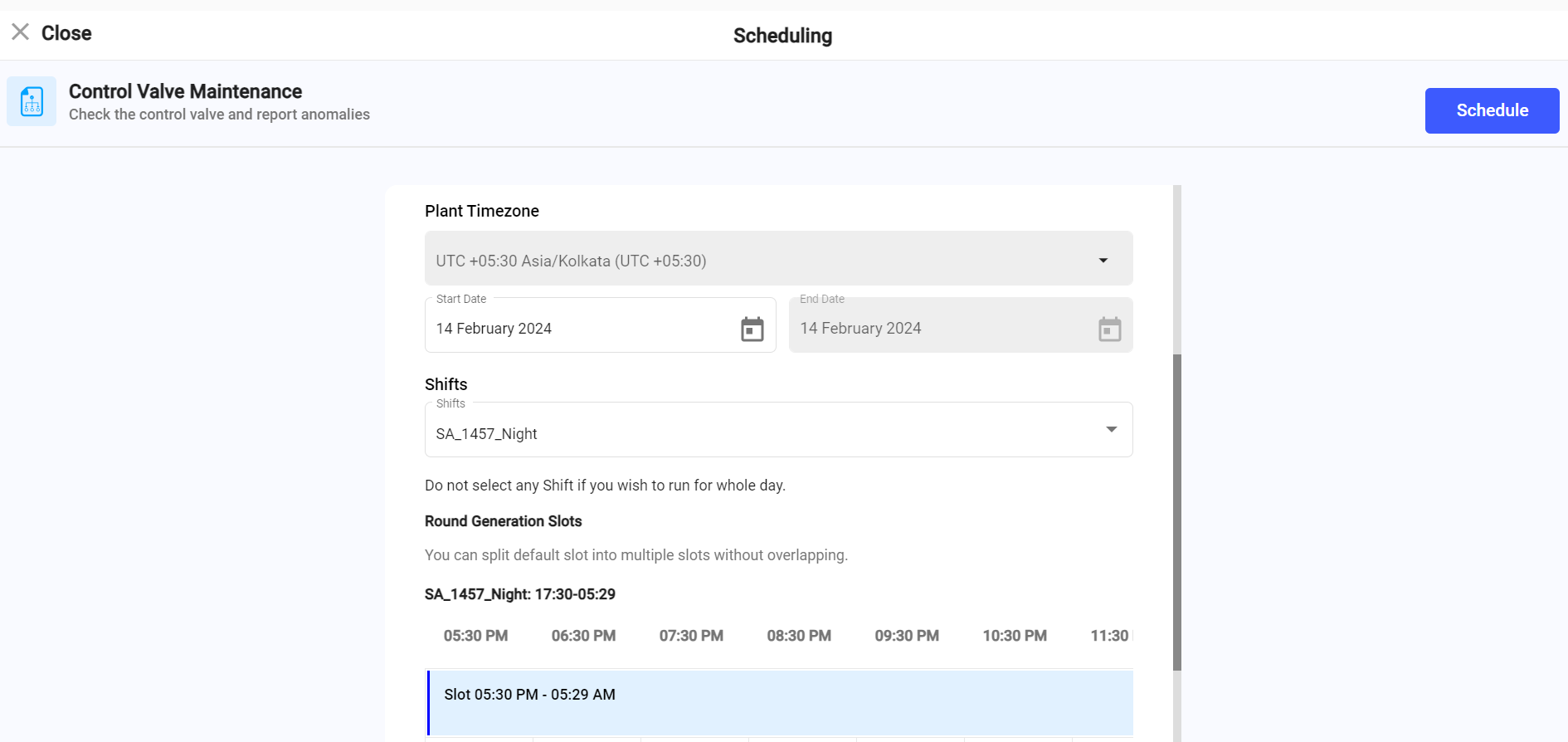Click the SA_1457_Night shift selection
This screenshot has width=1568, height=742.
(487, 434)
